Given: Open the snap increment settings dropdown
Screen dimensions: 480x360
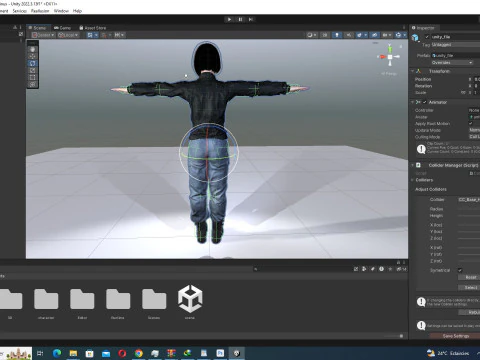Looking at the screenshot, I should [x=119, y=35].
